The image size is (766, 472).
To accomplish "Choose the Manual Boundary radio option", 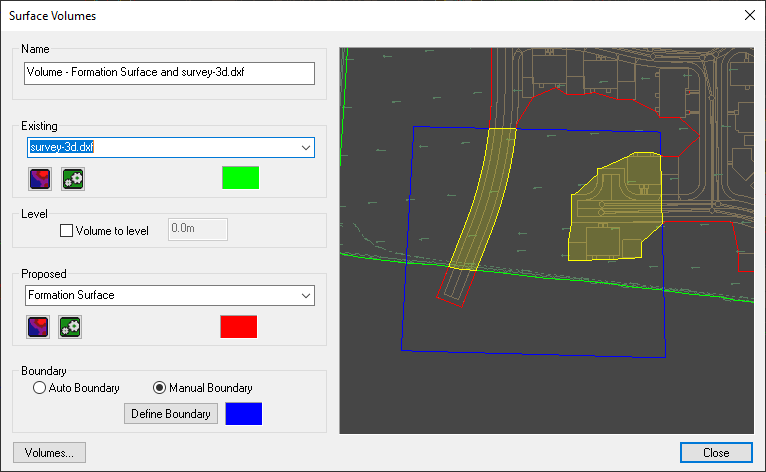I will (159, 388).
